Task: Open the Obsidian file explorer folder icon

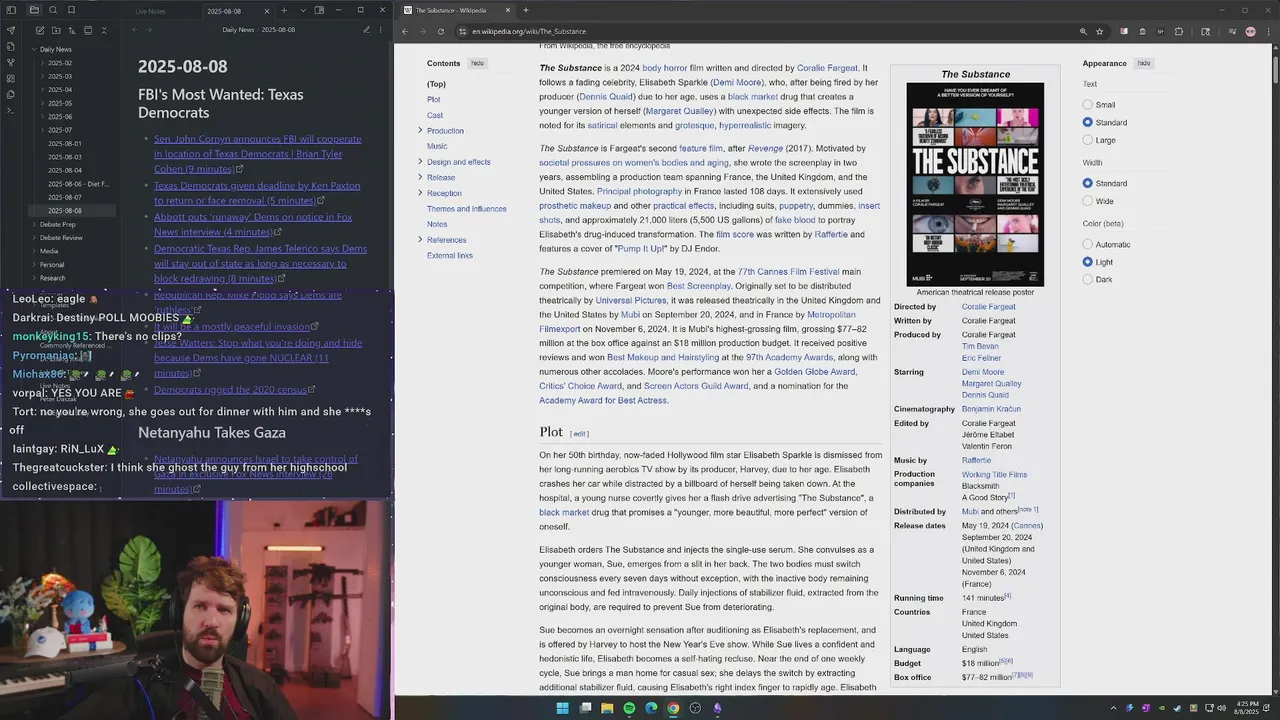Action: (x=34, y=10)
